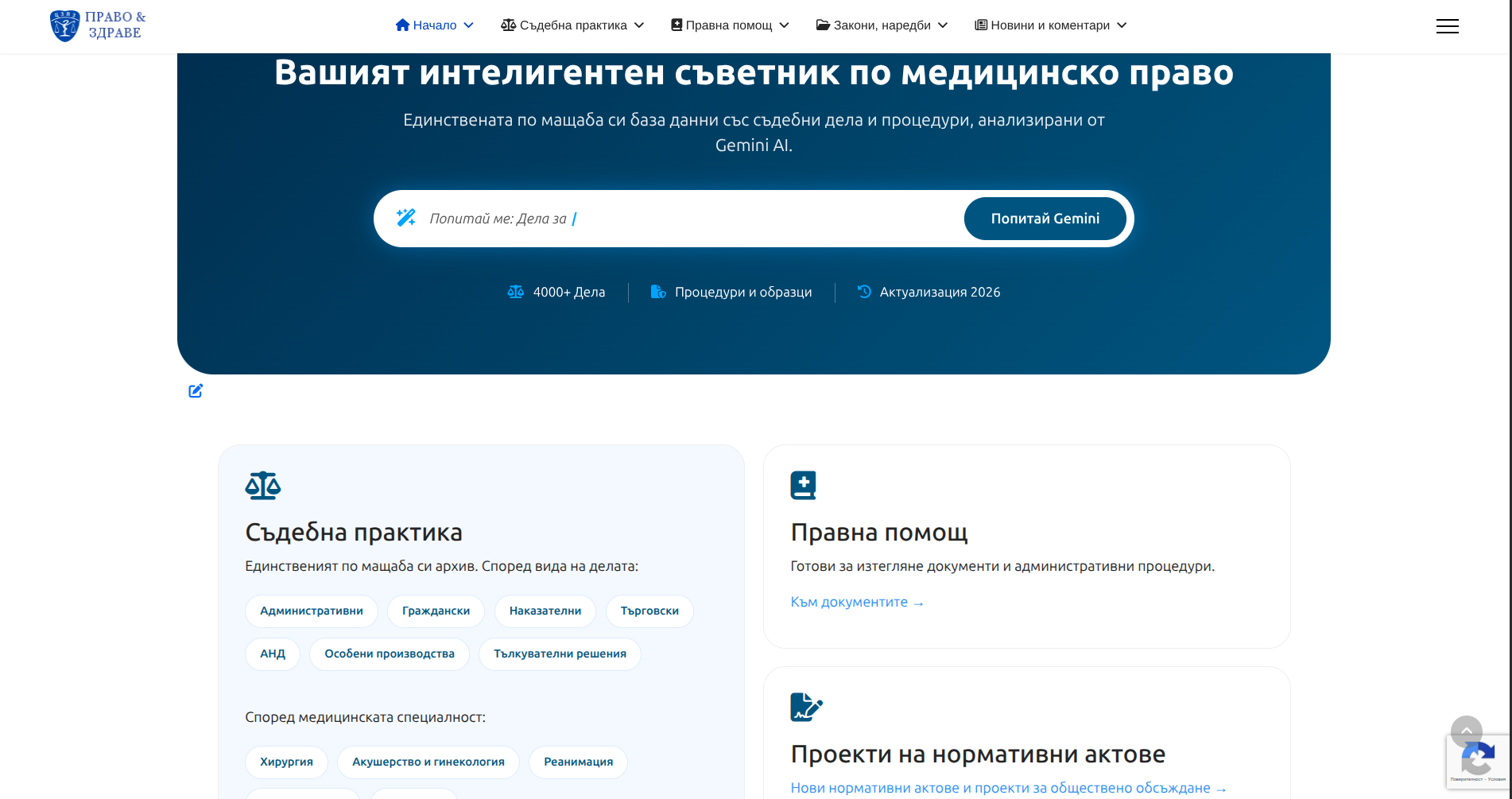Choose the Хирургия specialty tag

[x=286, y=762]
